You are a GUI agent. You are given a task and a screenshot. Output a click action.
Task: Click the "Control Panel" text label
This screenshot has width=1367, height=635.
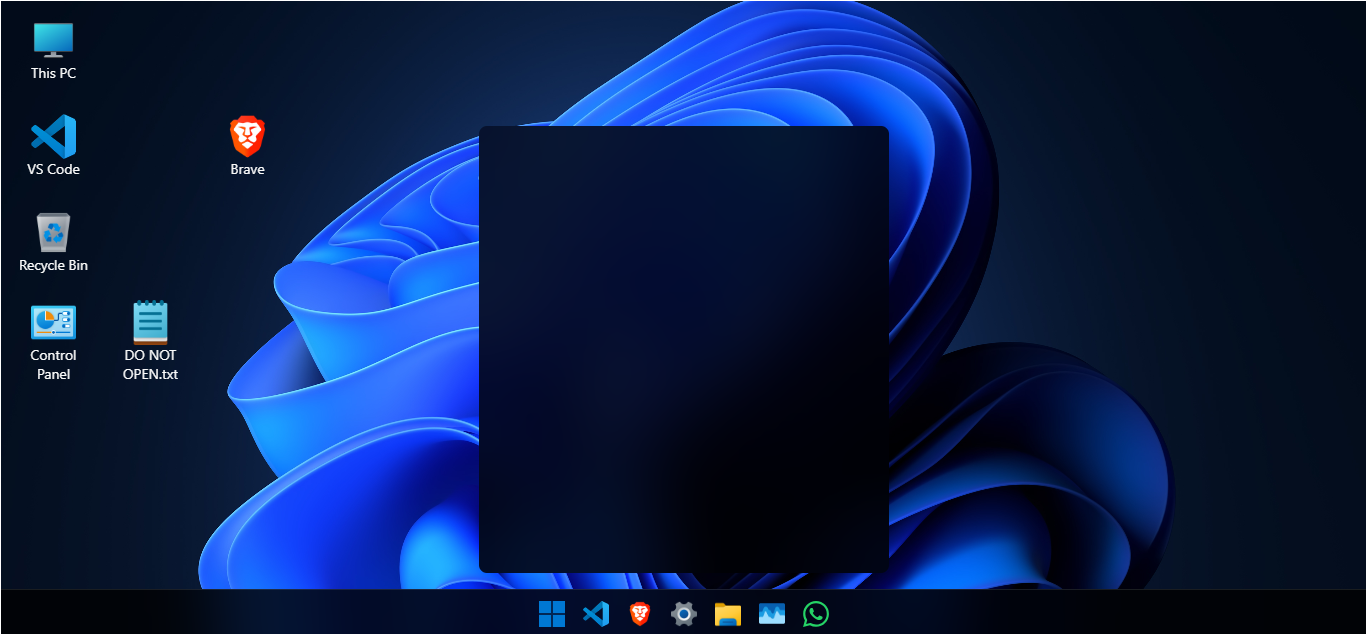[53, 364]
